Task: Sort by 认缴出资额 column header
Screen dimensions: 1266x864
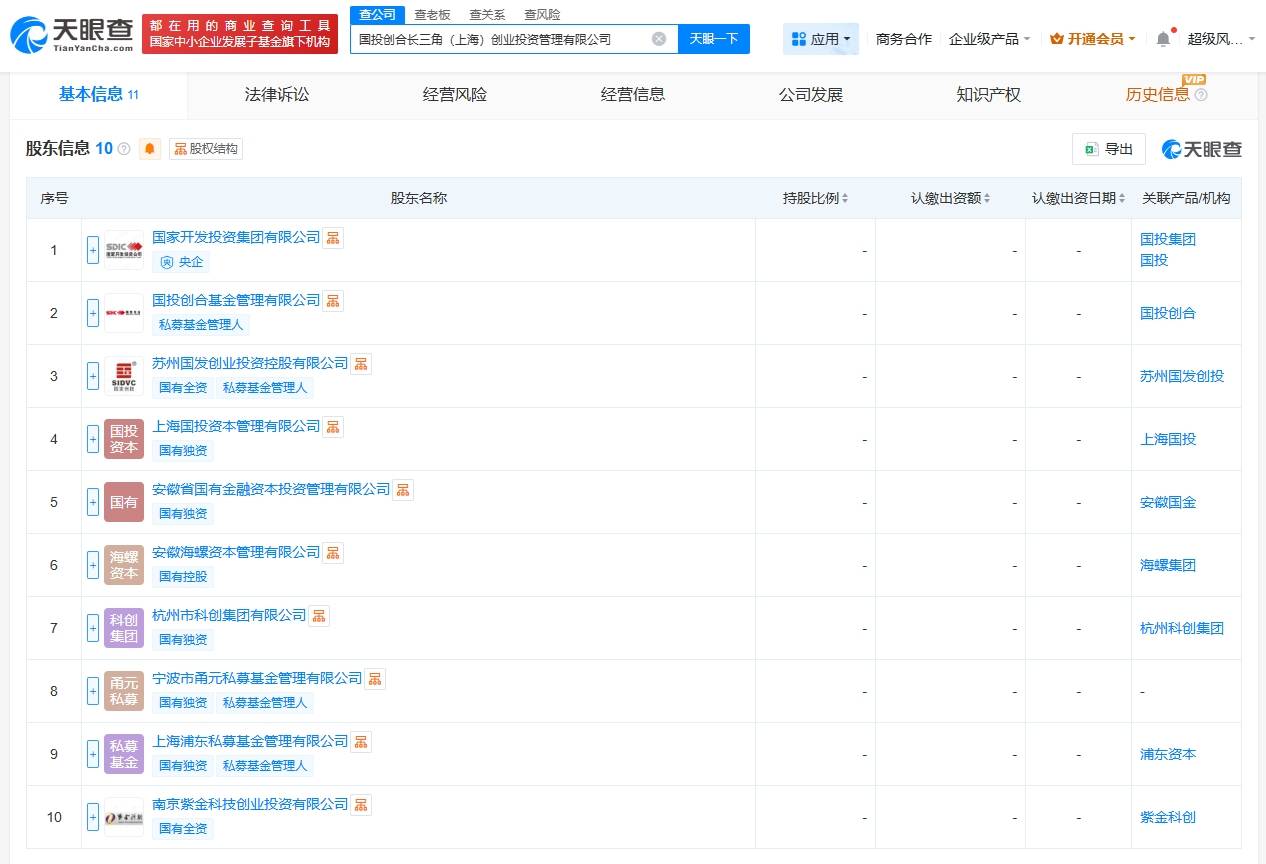Action: (x=950, y=198)
